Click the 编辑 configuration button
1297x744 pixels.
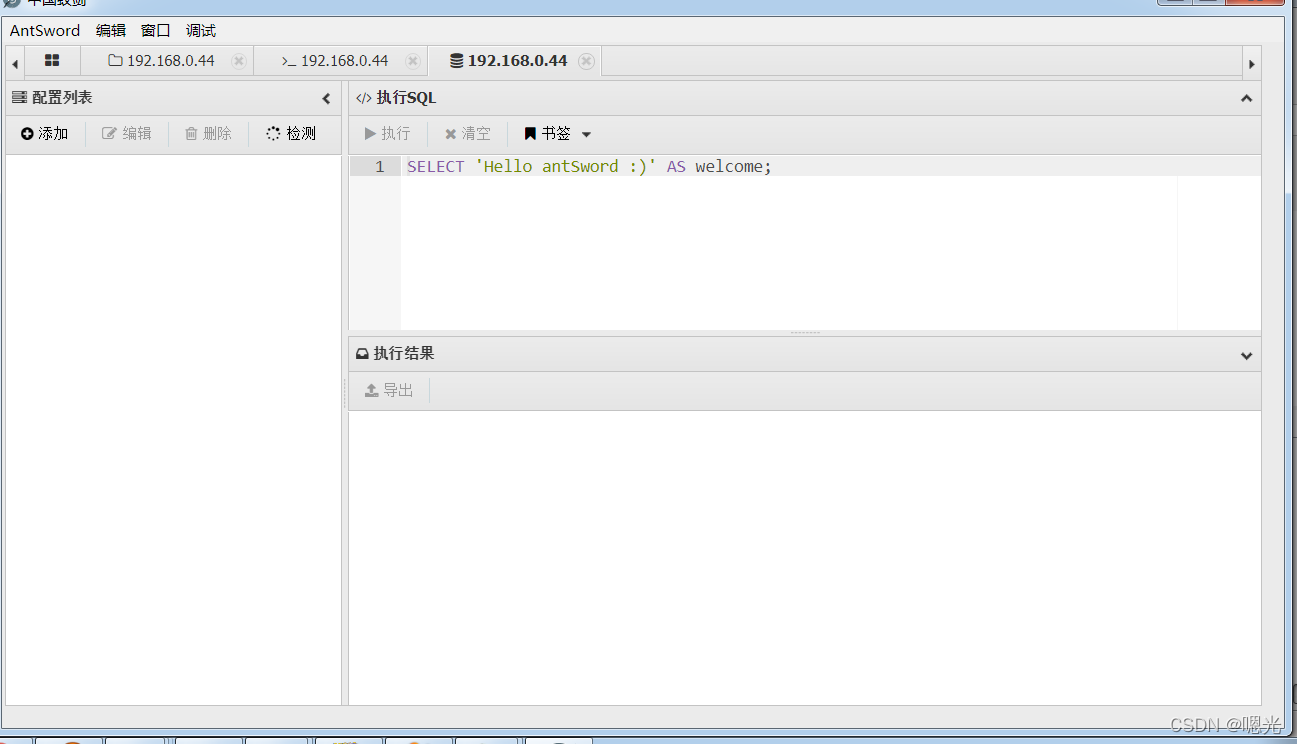point(127,133)
